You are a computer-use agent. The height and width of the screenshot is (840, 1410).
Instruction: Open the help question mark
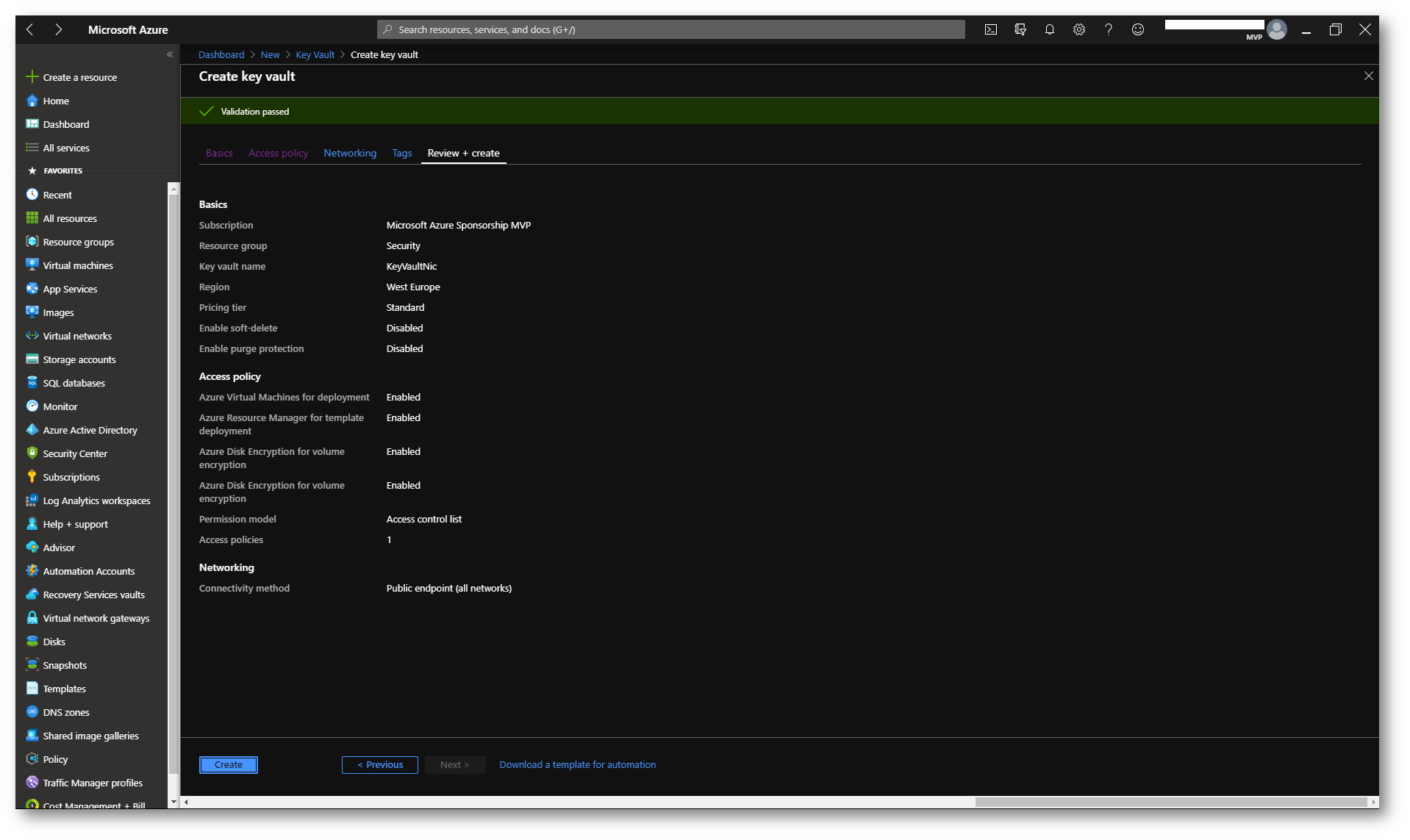(x=1108, y=29)
